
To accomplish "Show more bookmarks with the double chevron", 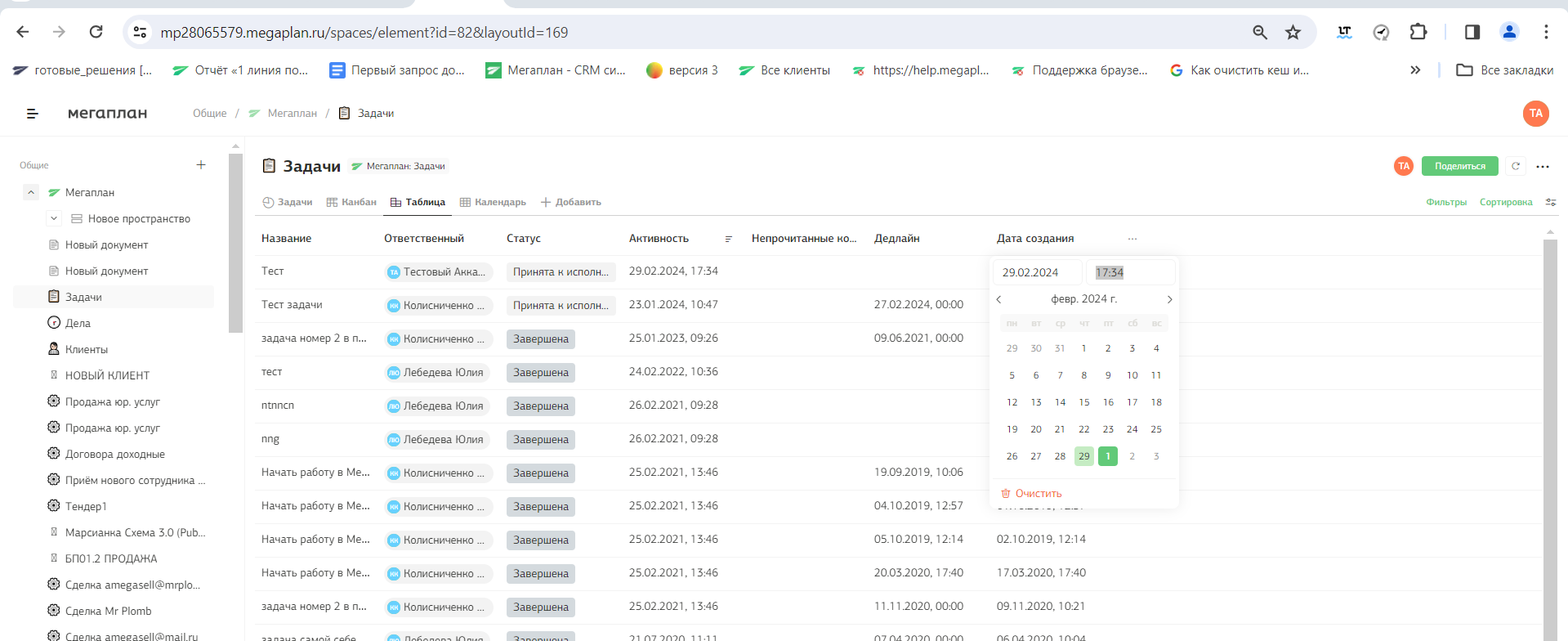I will tap(1415, 70).
